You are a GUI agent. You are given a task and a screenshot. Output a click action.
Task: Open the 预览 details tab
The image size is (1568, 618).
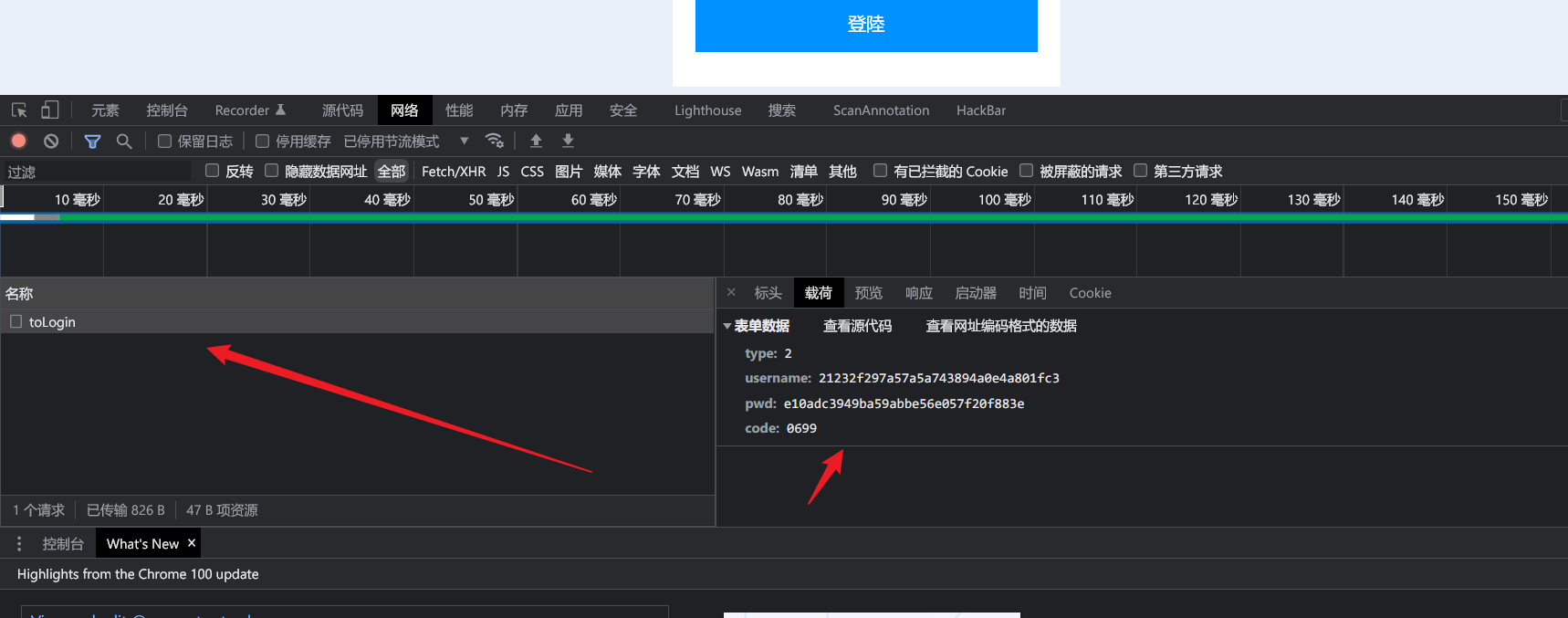[x=868, y=293]
